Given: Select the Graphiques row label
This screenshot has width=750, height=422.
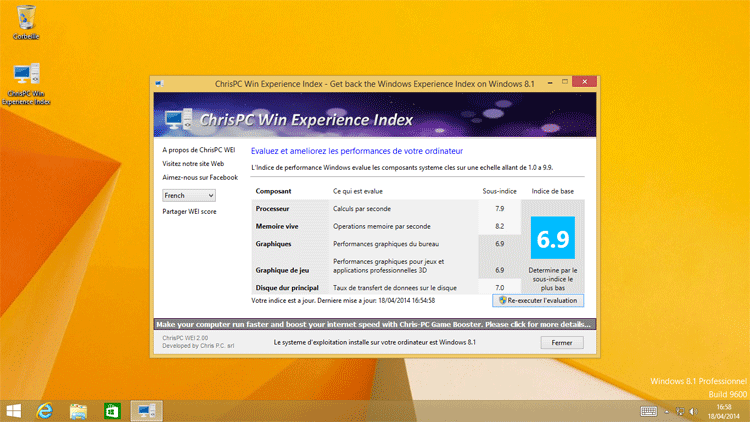Looking at the screenshot, I should point(273,244).
